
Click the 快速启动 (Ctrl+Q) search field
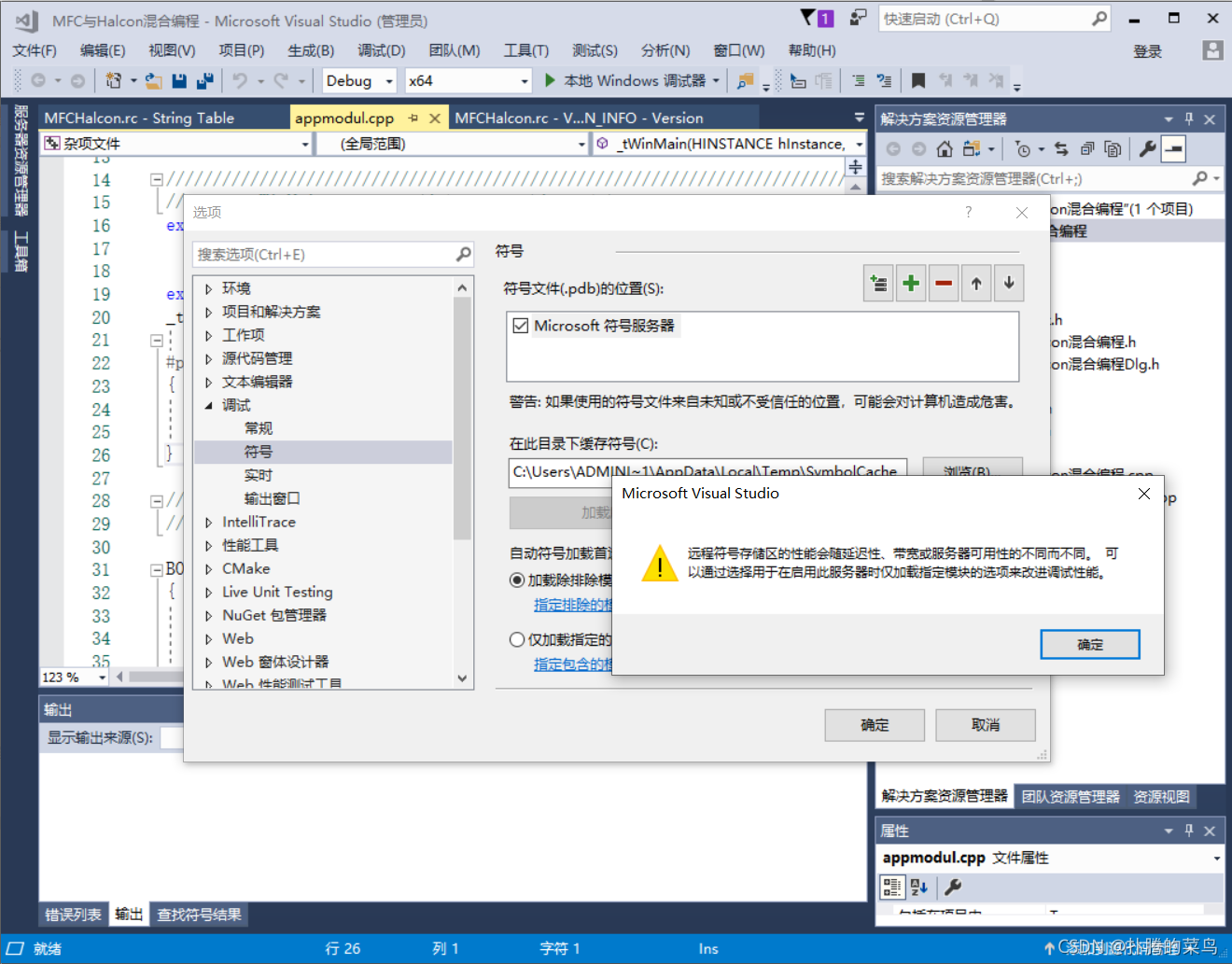[x=995, y=19]
